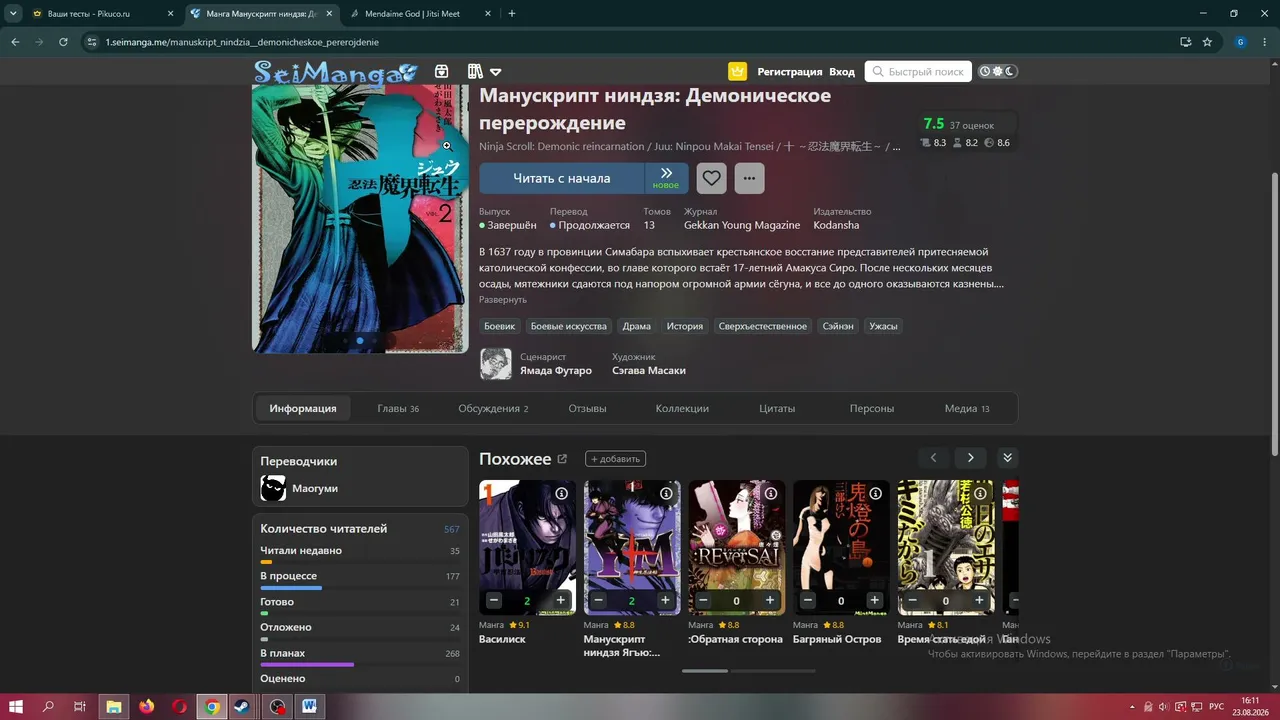1280x720 pixels.
Task: Select the Драма genre tag
Action: (x=636, y=326)
